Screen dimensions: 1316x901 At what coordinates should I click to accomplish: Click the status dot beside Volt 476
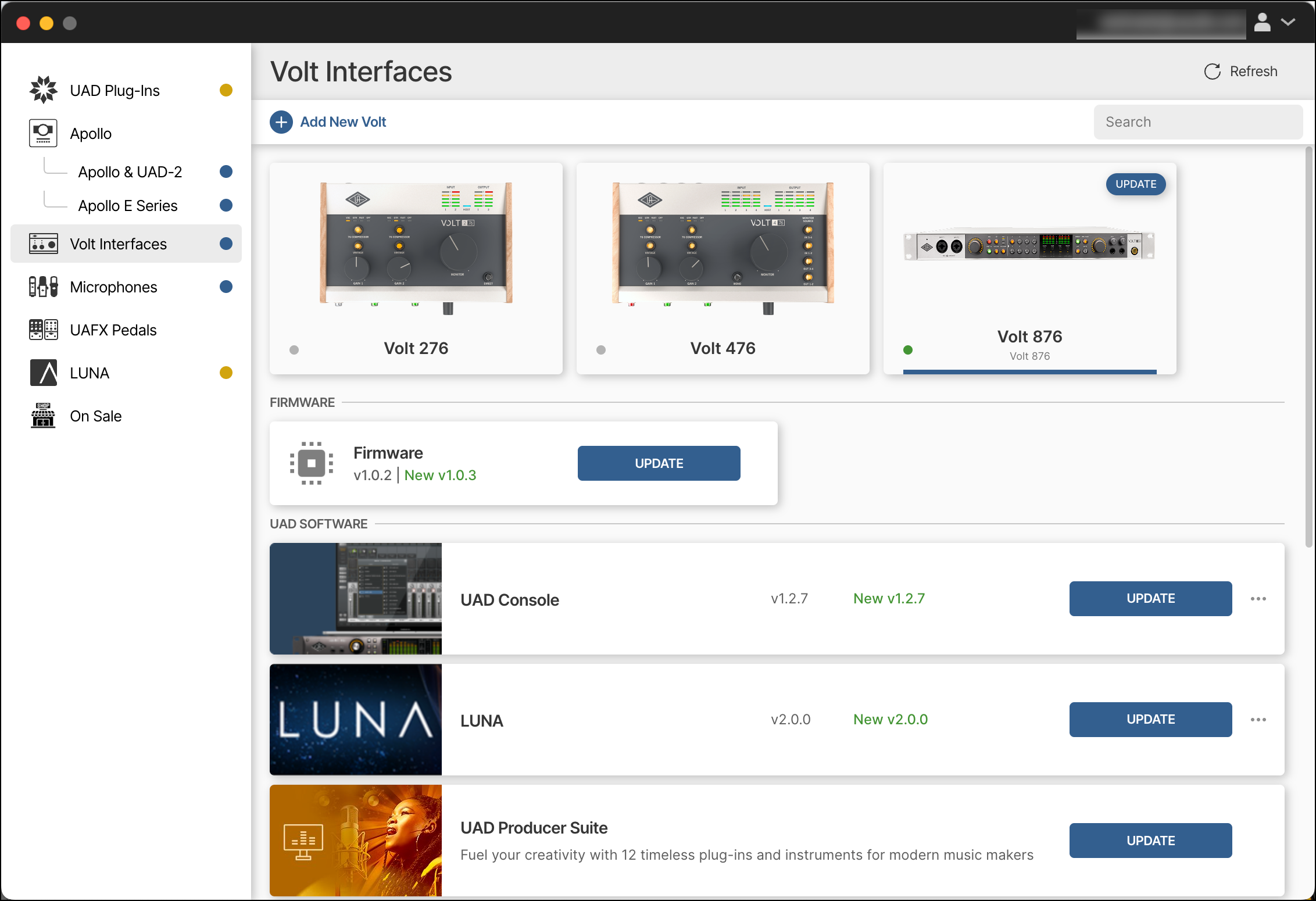click(x=600, y=350)
